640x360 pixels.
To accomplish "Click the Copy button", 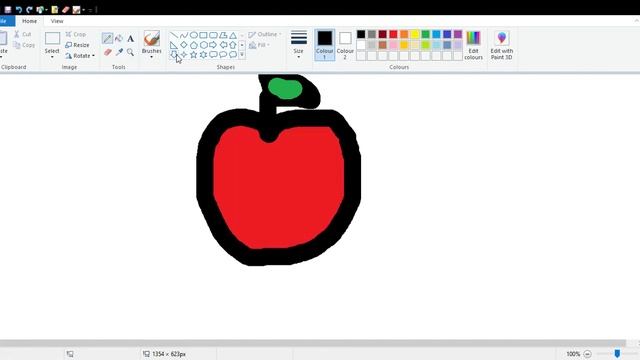I will pyautogui.click(x=24, y=45).
